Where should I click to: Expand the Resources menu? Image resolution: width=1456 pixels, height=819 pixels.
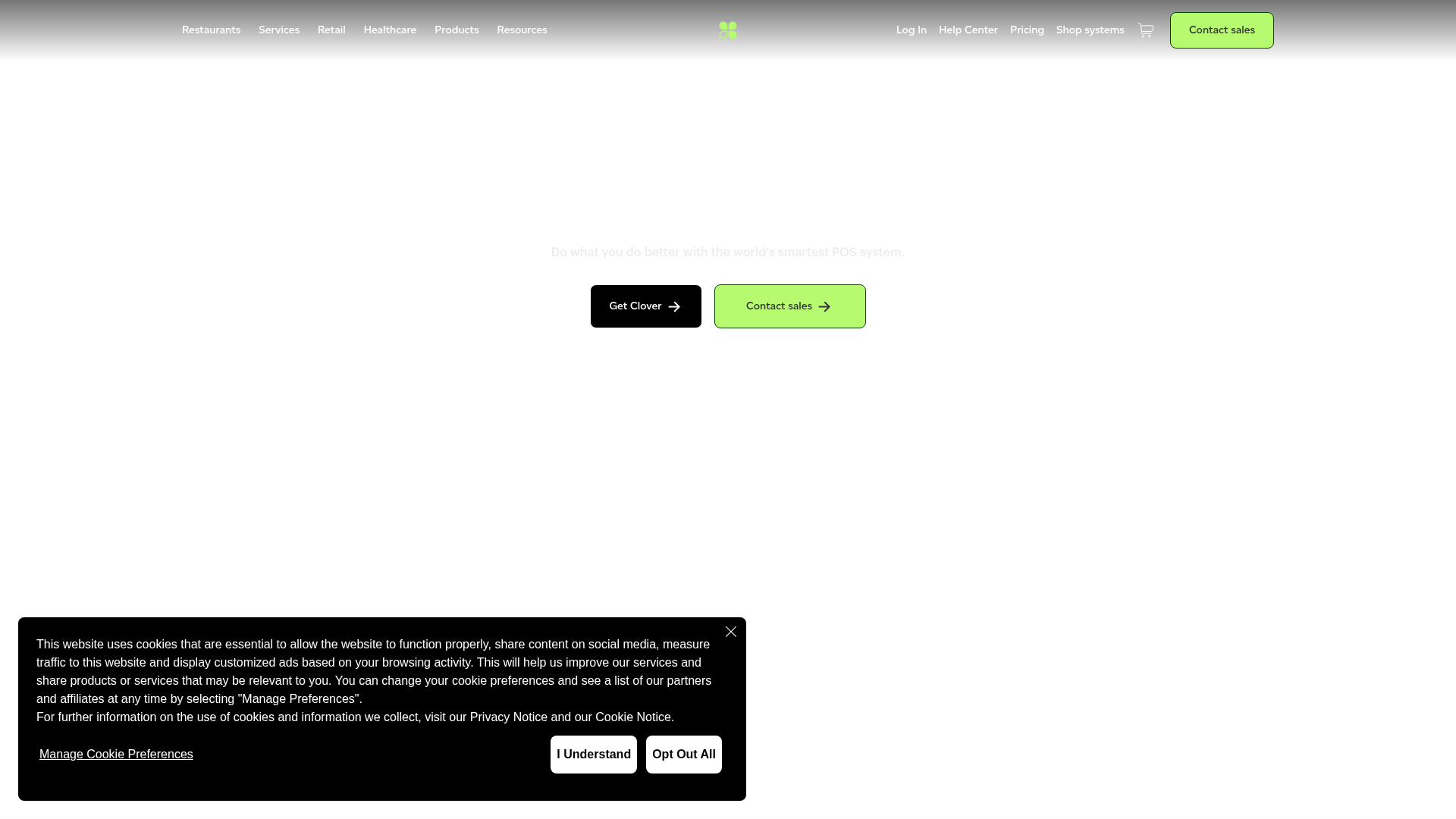tap(522, 30)
